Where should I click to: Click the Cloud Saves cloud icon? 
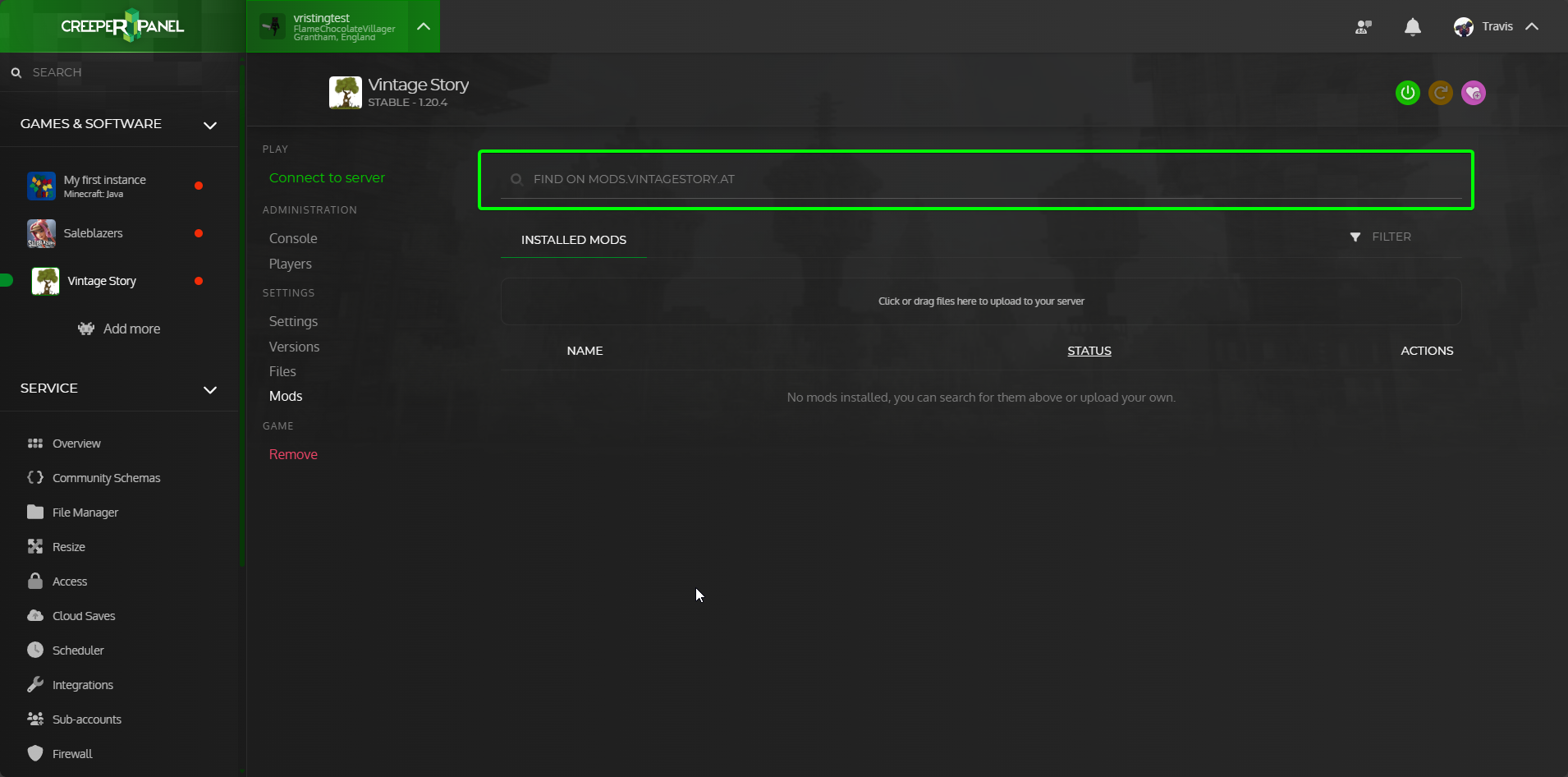click(35, 615)
